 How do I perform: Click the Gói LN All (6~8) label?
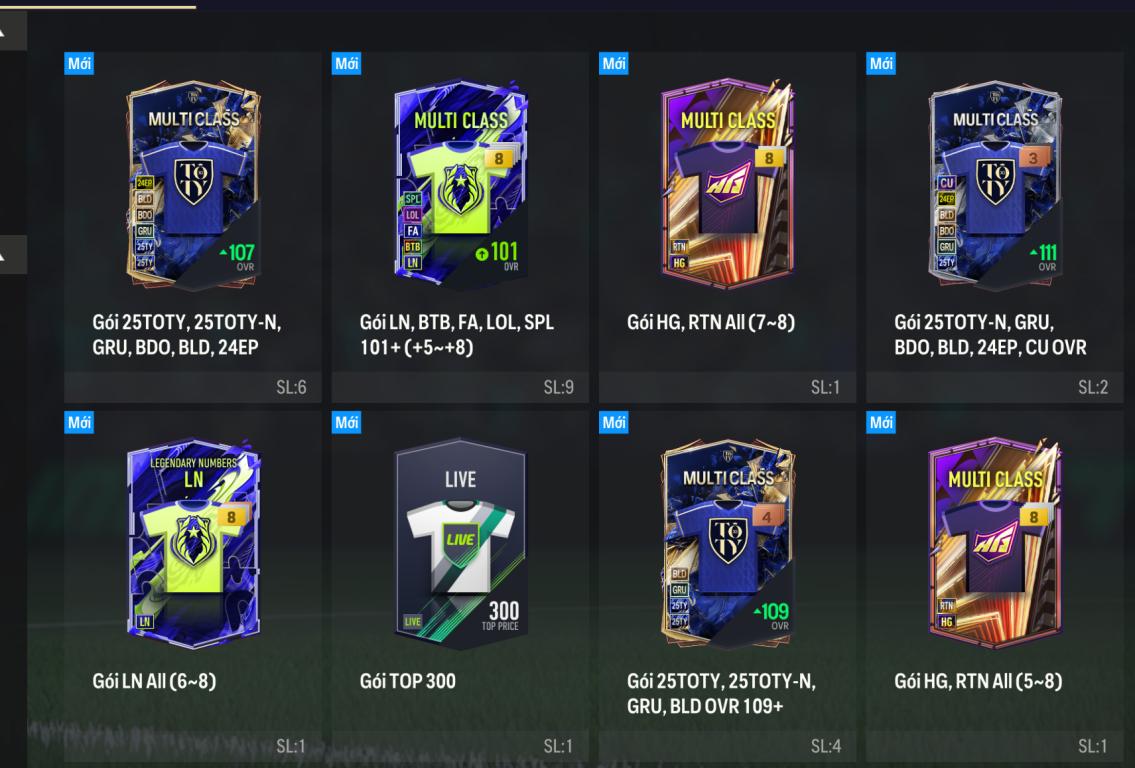point(154,681)
